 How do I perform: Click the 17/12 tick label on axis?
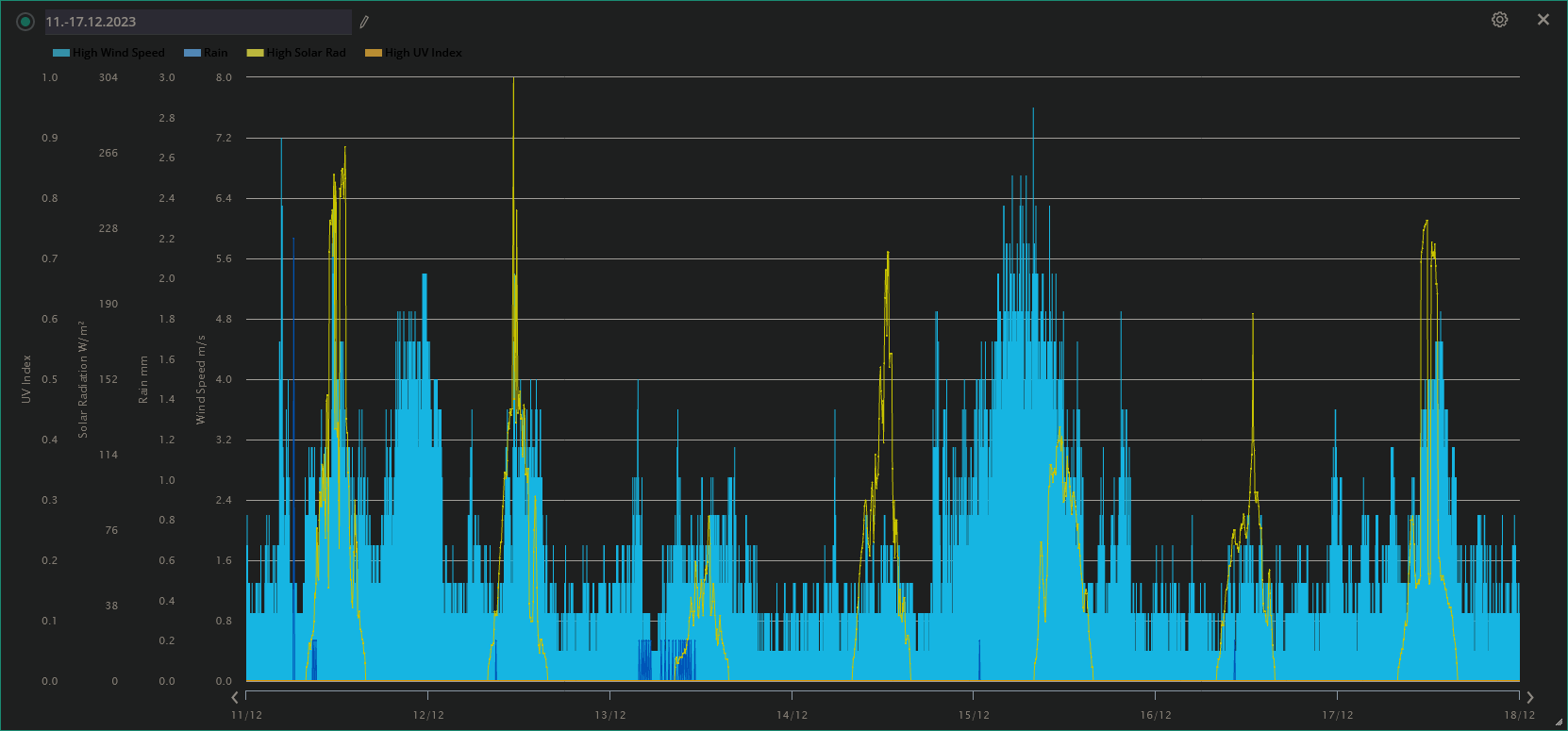click(1337, 715)
